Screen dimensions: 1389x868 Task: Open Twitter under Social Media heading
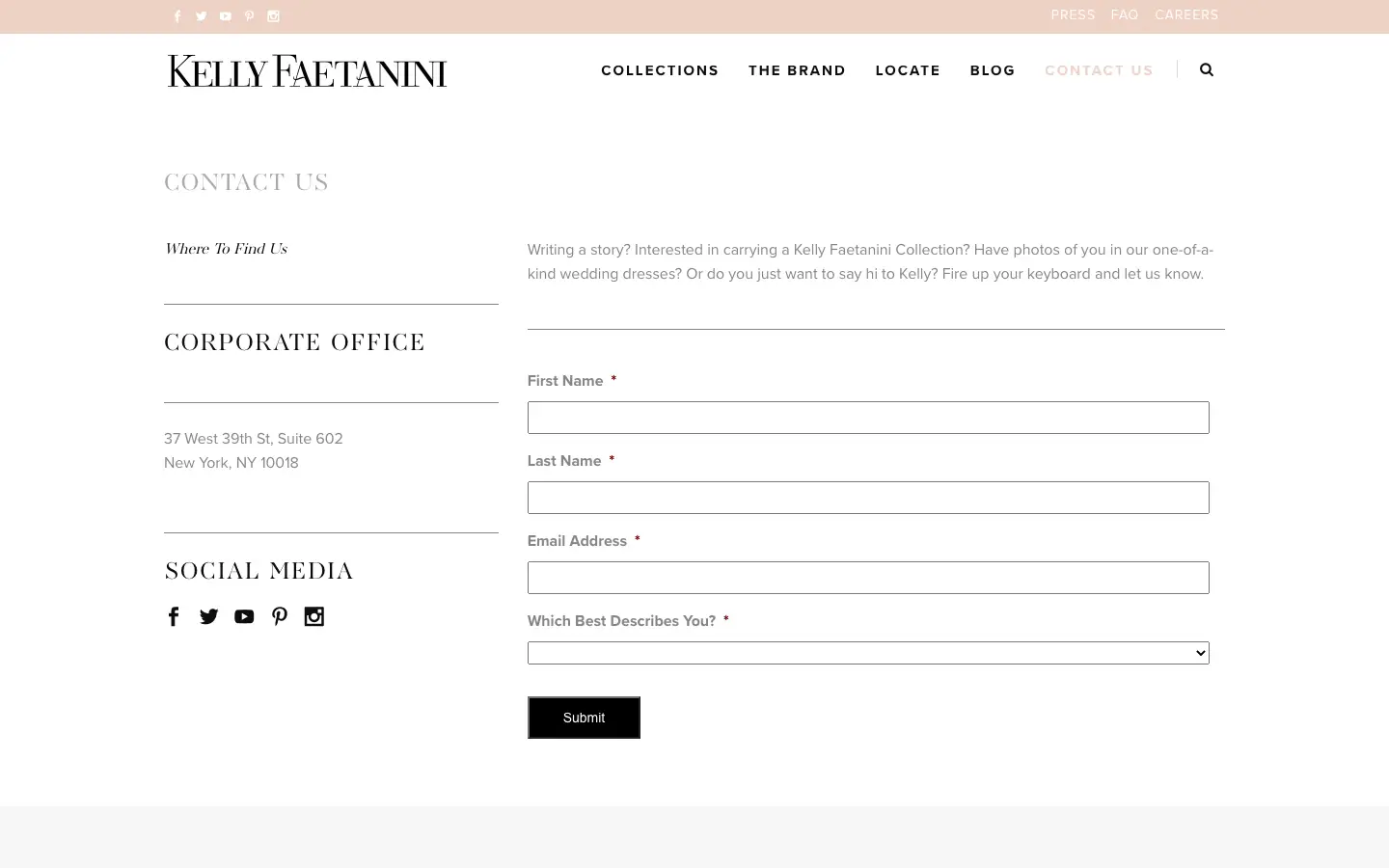(x=208, y=616)
